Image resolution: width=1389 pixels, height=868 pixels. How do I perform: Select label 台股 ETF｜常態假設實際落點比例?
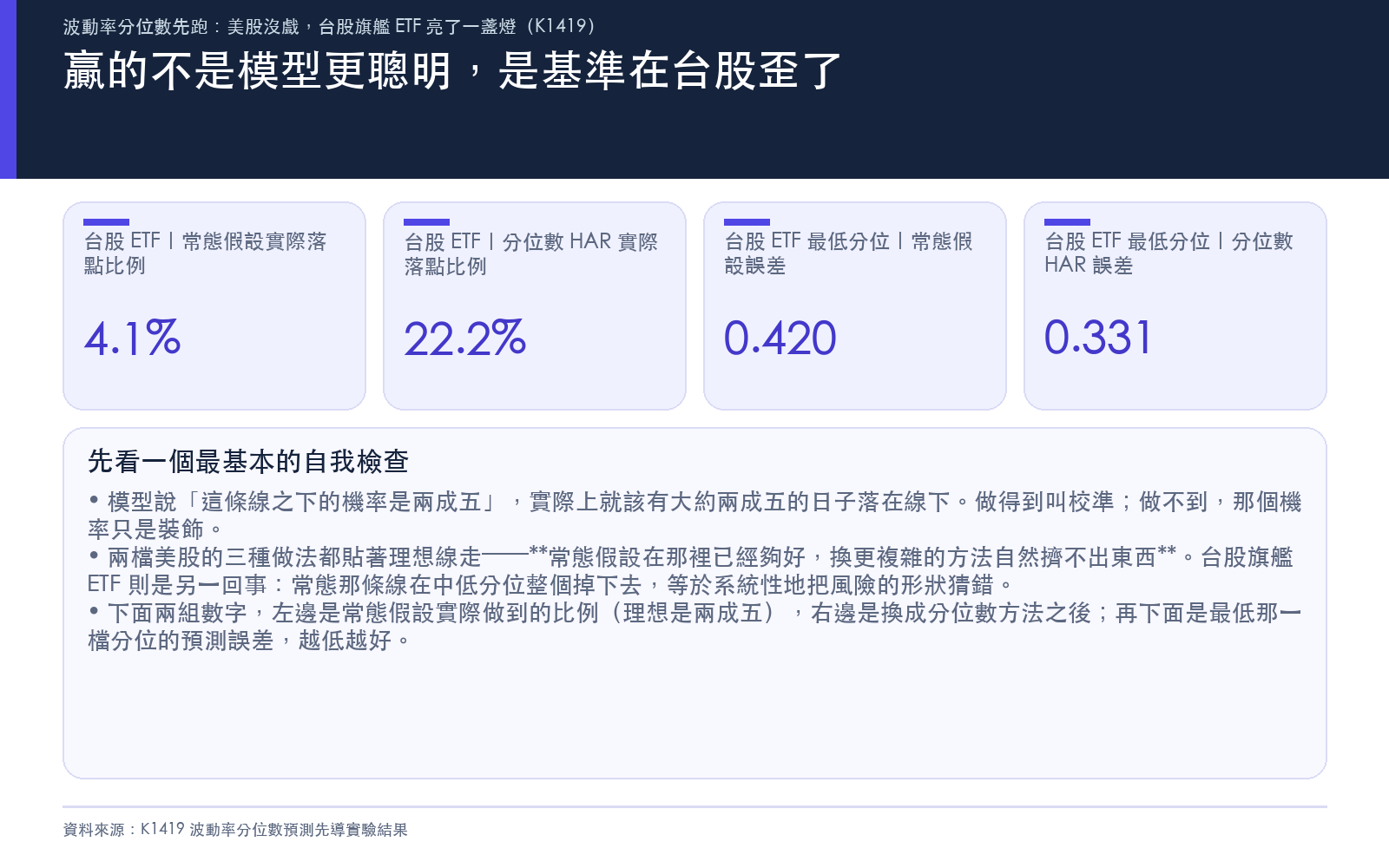click(x=206, y=253)
